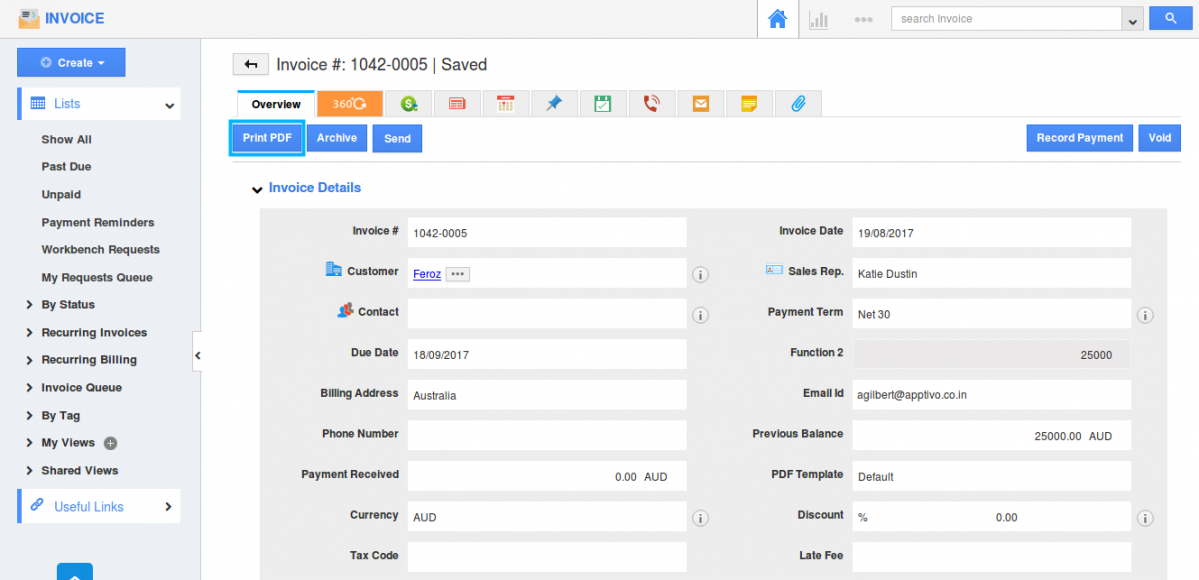
Task: Click the Void button
Action: click(x=1159, y=138)
